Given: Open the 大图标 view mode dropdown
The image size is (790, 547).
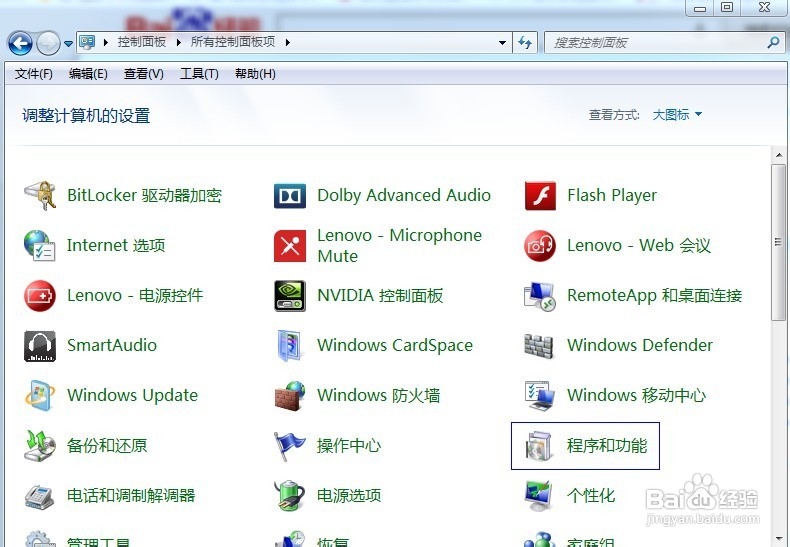Looking at the screenshot, I should click(677, 115).
